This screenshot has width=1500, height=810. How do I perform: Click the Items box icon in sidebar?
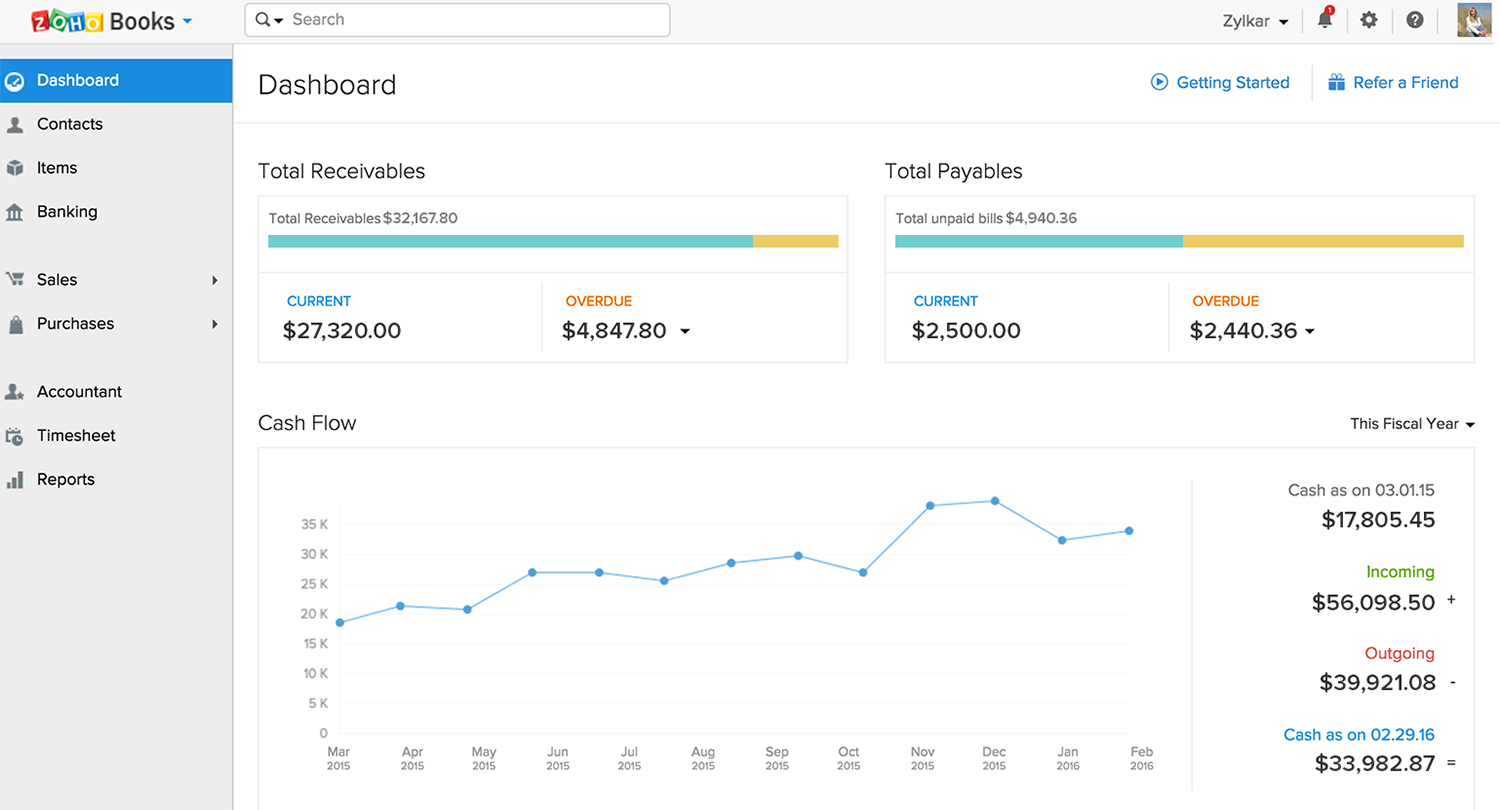click(15, 168)
